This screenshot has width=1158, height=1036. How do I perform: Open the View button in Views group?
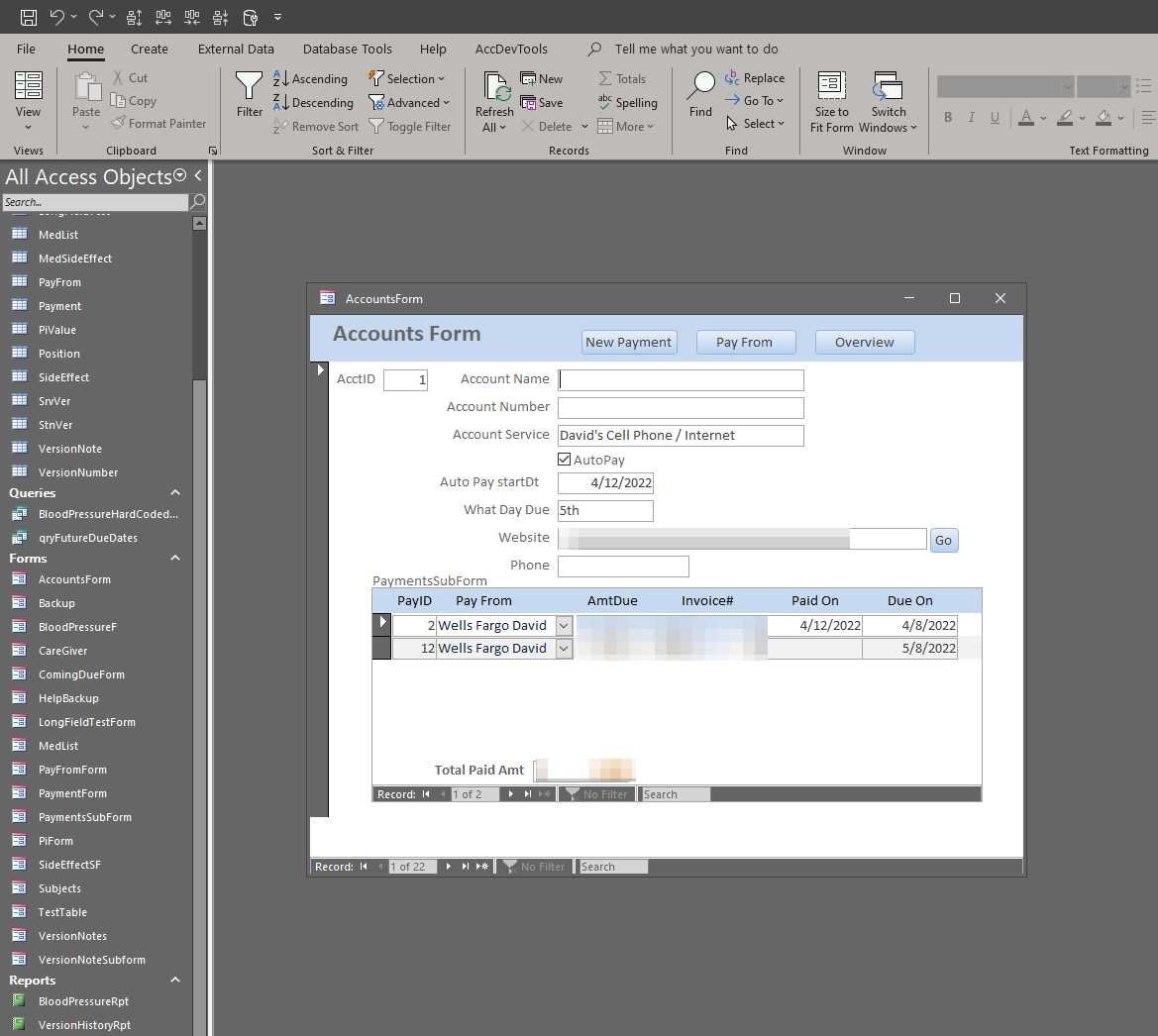[x=28, y=102]
